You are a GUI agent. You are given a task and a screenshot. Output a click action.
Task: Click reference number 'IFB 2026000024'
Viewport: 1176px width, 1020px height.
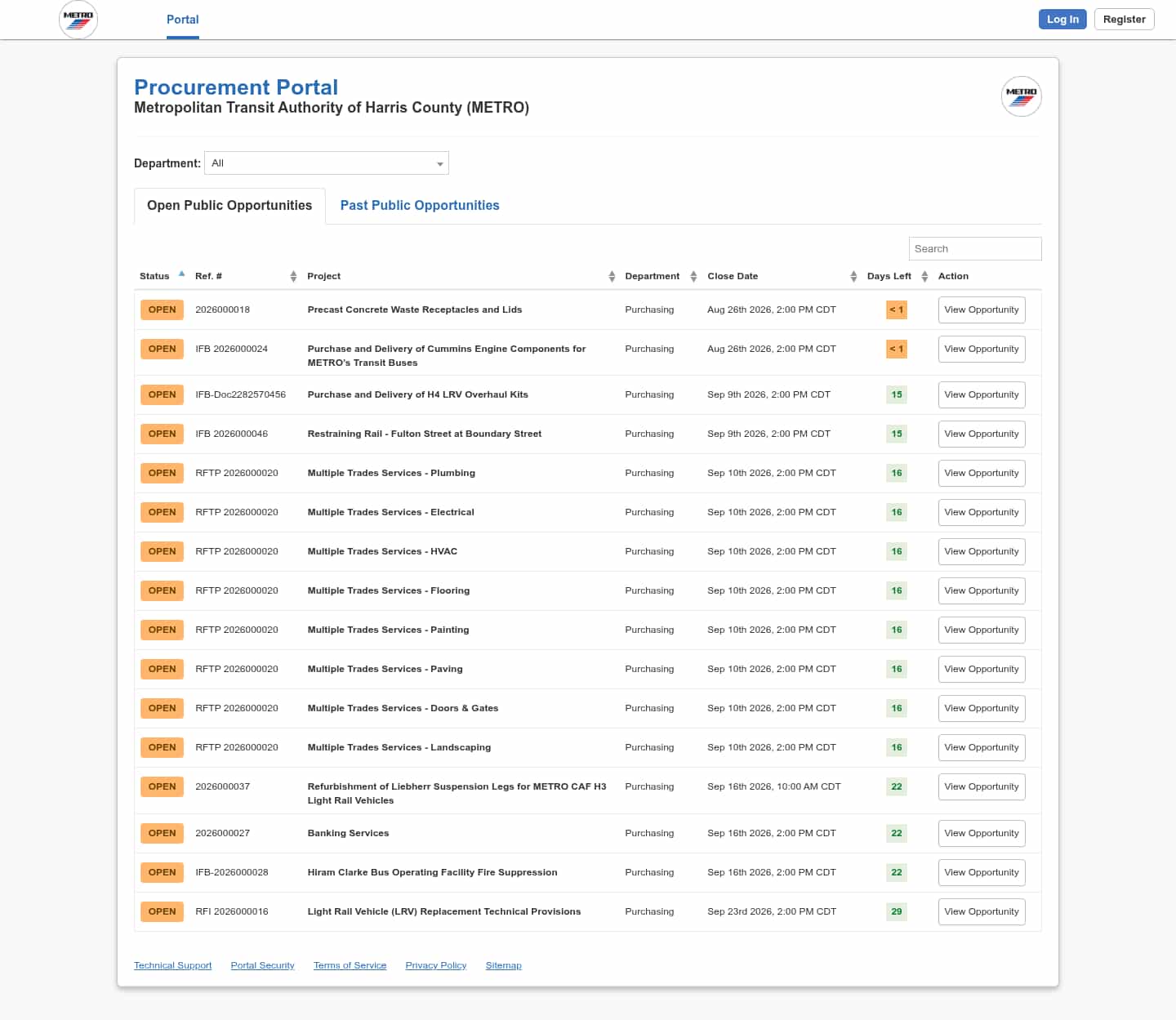point(232,350)
